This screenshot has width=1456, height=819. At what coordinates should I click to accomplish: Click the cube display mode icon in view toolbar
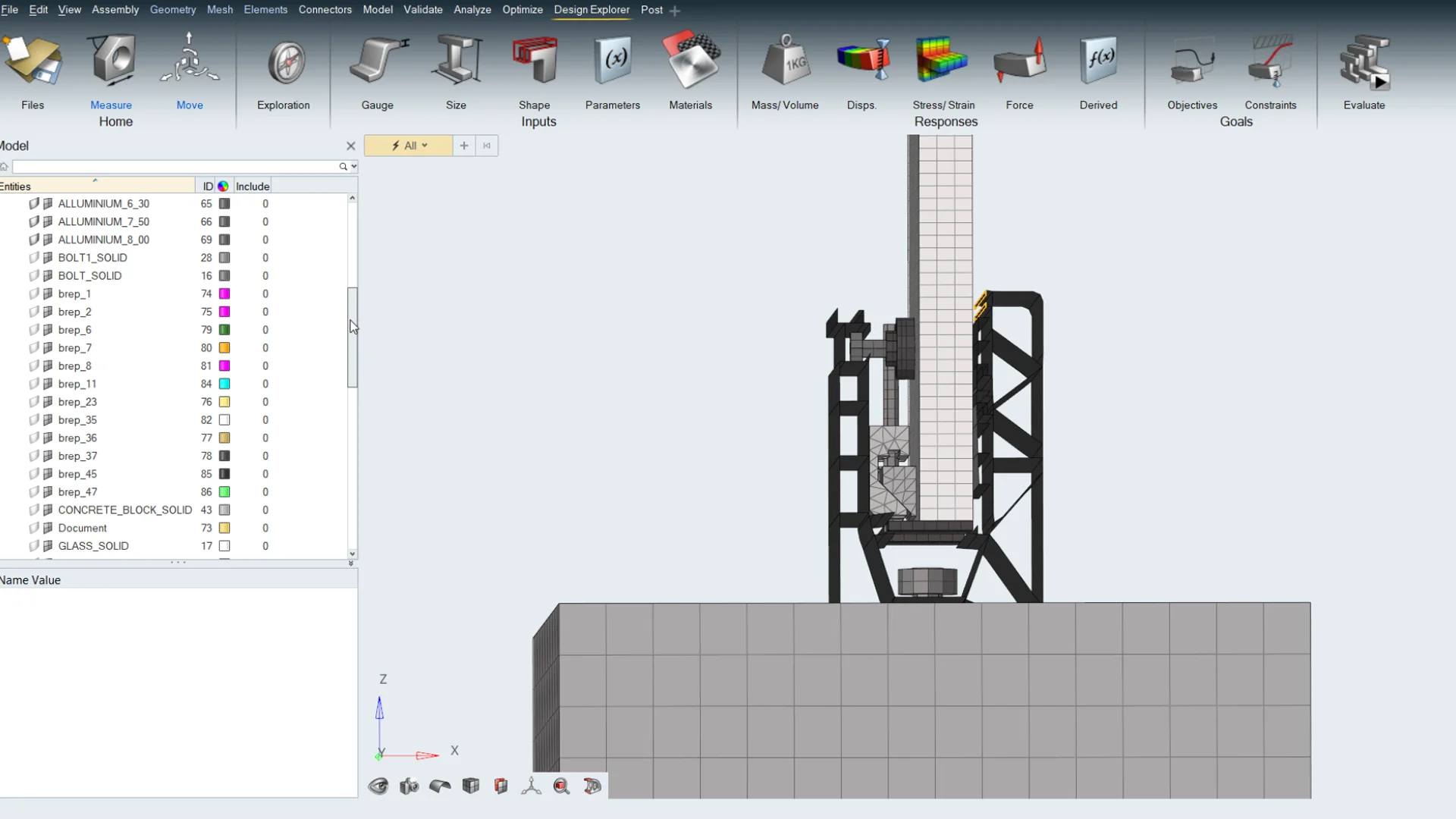click(471, 786)
